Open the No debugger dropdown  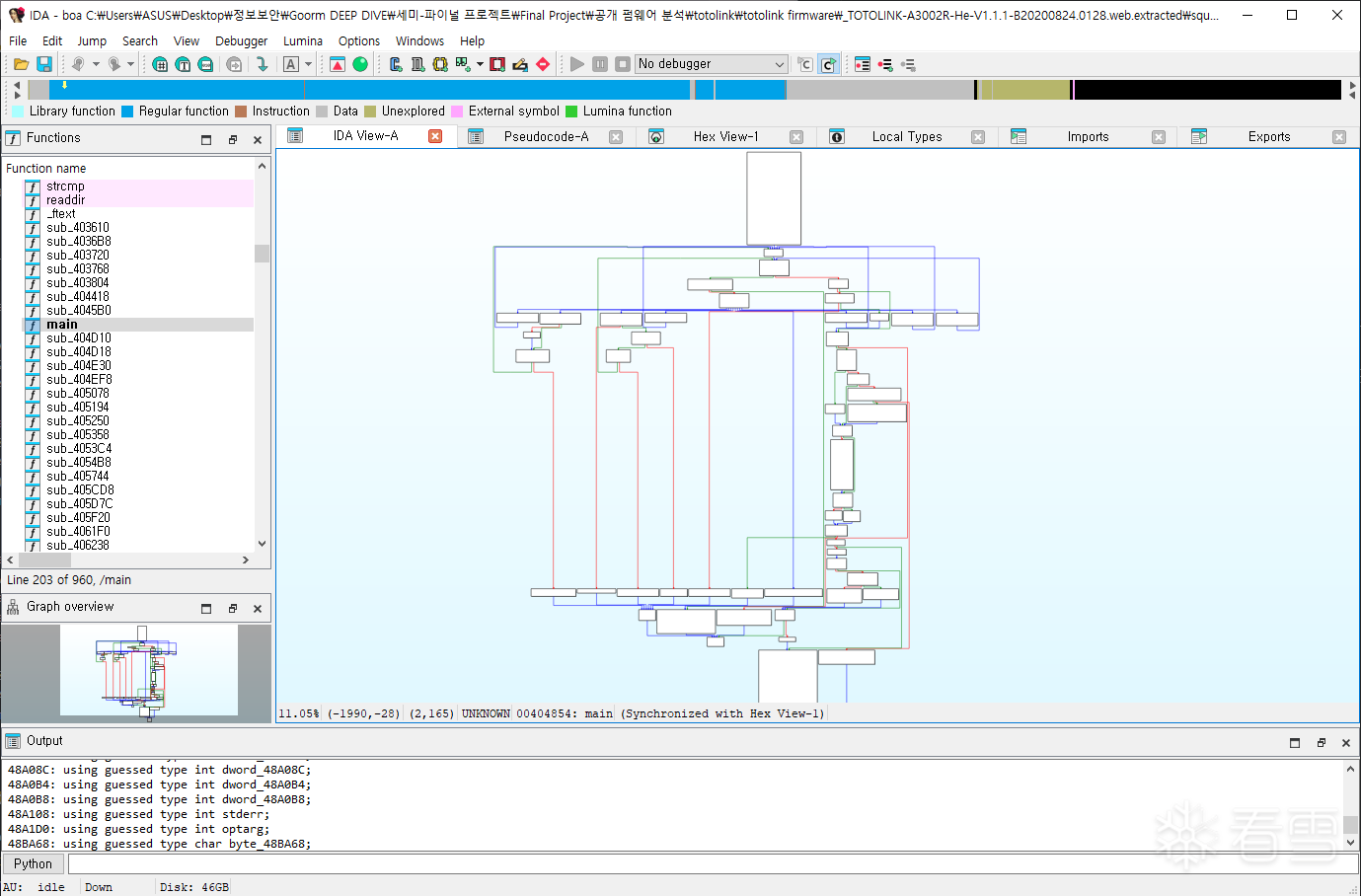point(711,64)
